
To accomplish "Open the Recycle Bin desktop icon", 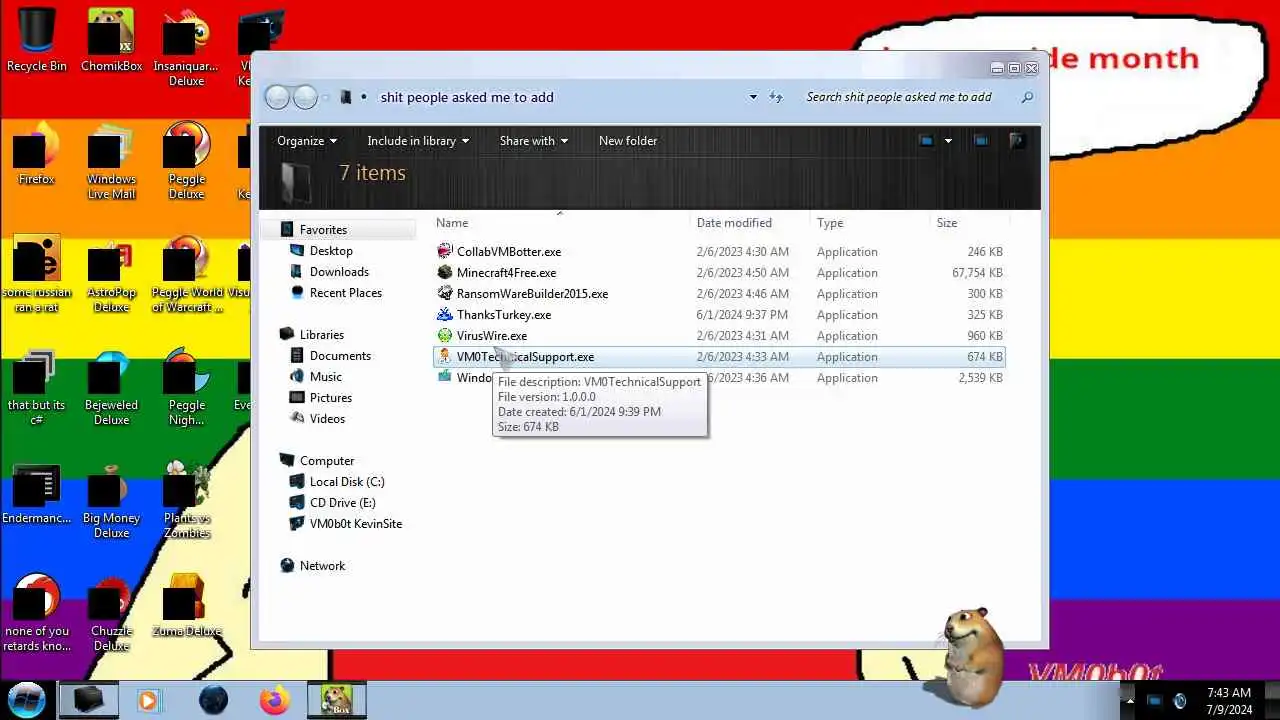I will [36, 41].
